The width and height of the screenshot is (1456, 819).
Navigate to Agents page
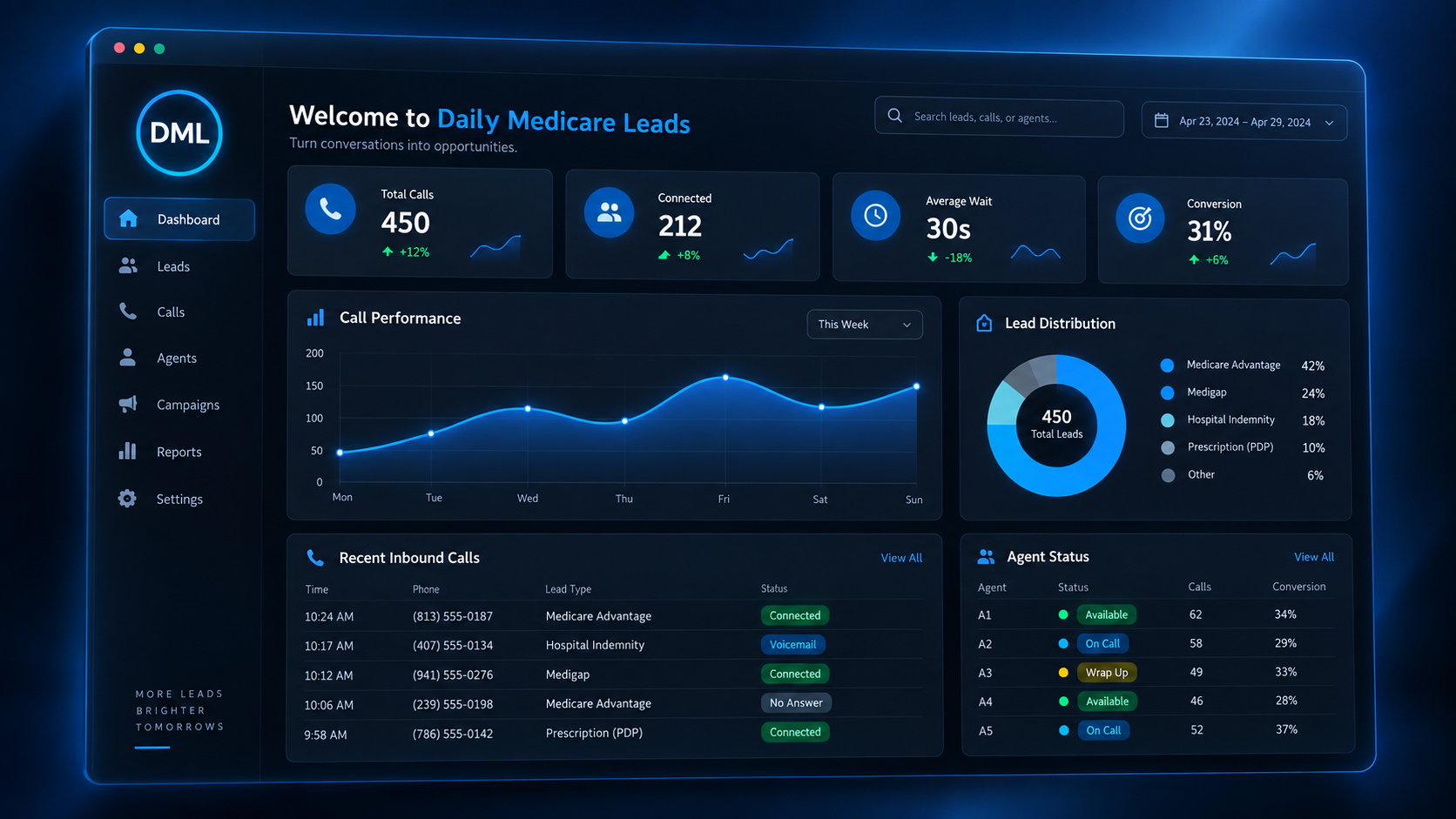pos(176,358)
